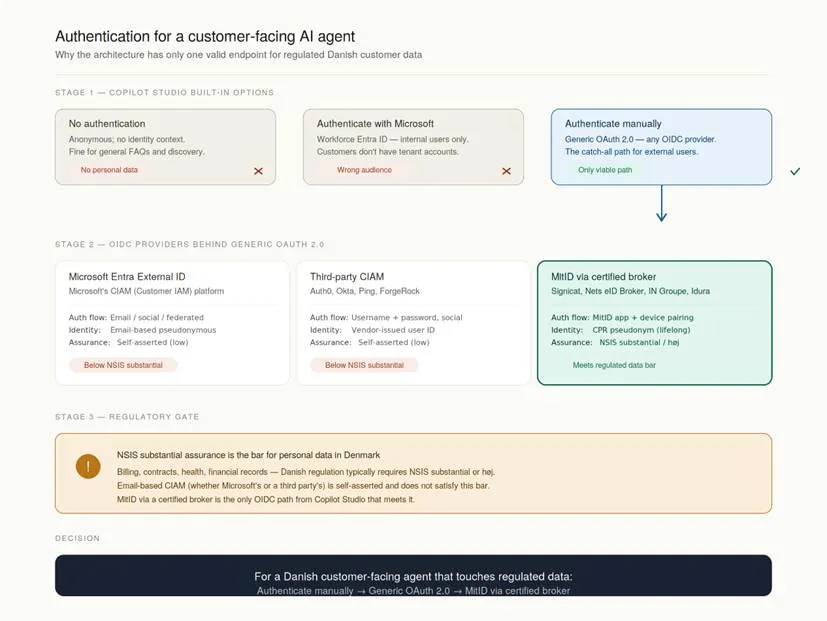The height and width of the screenshot is (621, 827).
Task: Click the 'No personal data' tag
Action: [109, 170]
